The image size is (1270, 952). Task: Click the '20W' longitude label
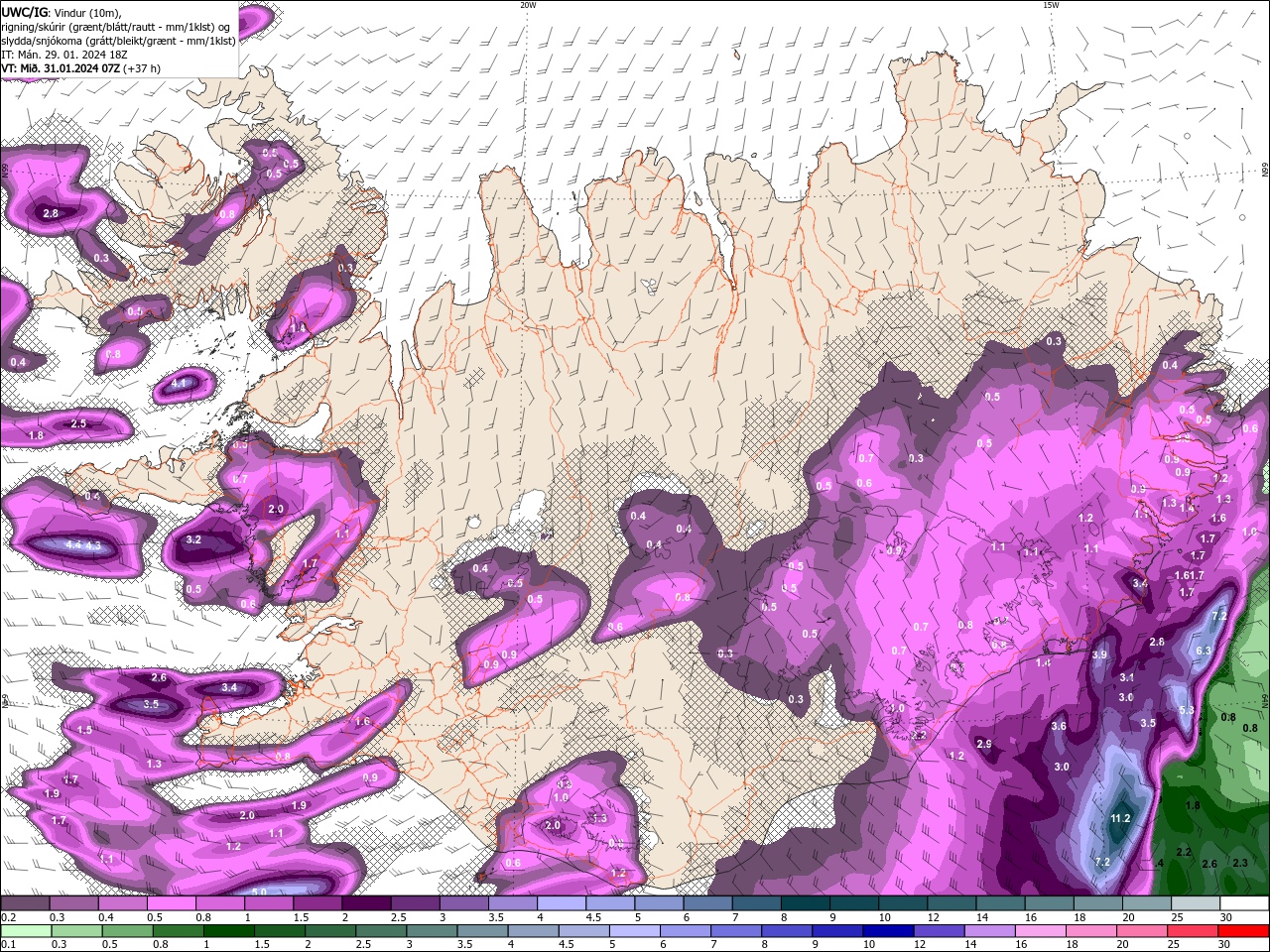coord(528,5)
